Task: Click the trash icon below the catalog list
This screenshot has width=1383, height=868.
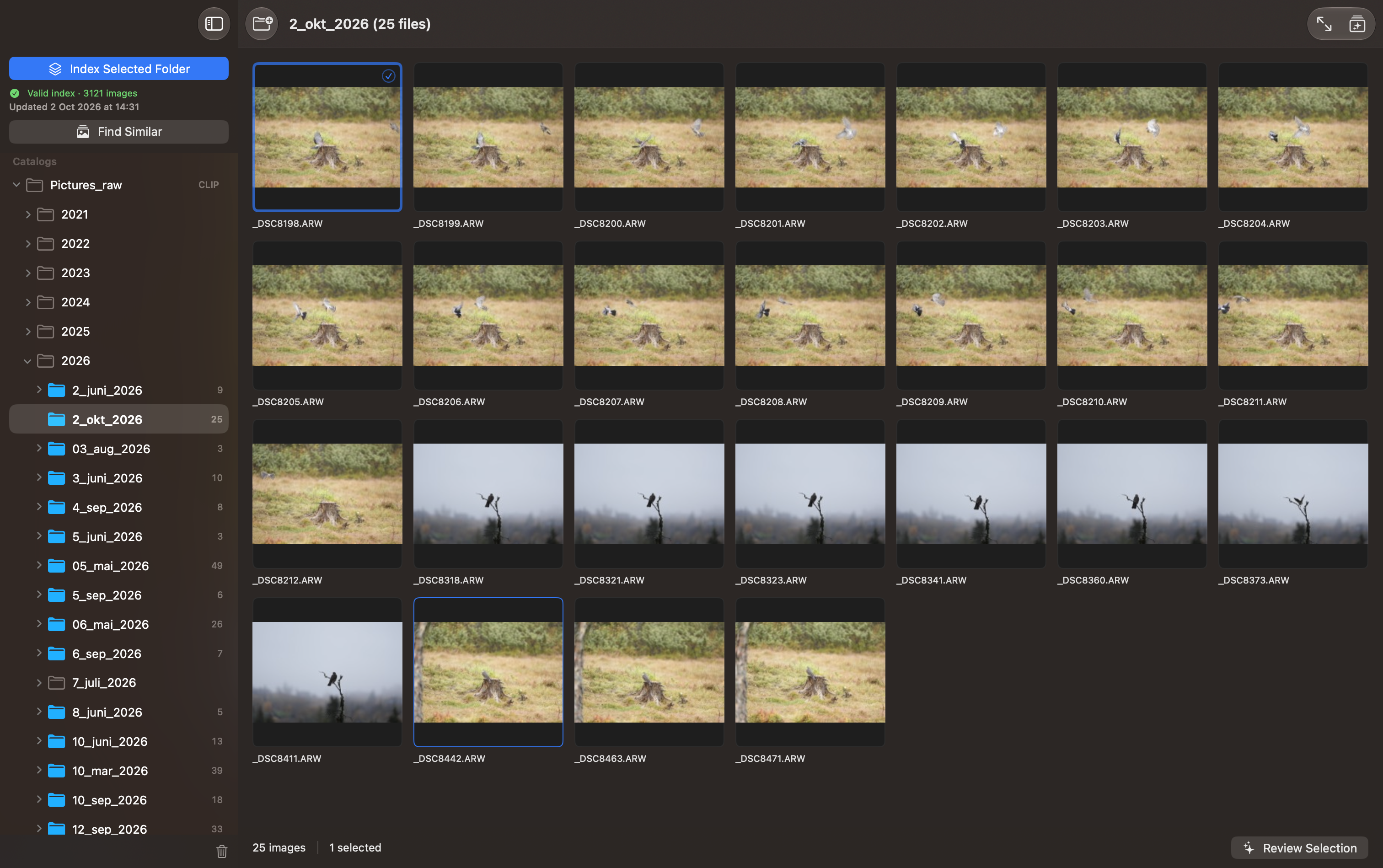Action: pyautogui.click(x=222, y=851)
